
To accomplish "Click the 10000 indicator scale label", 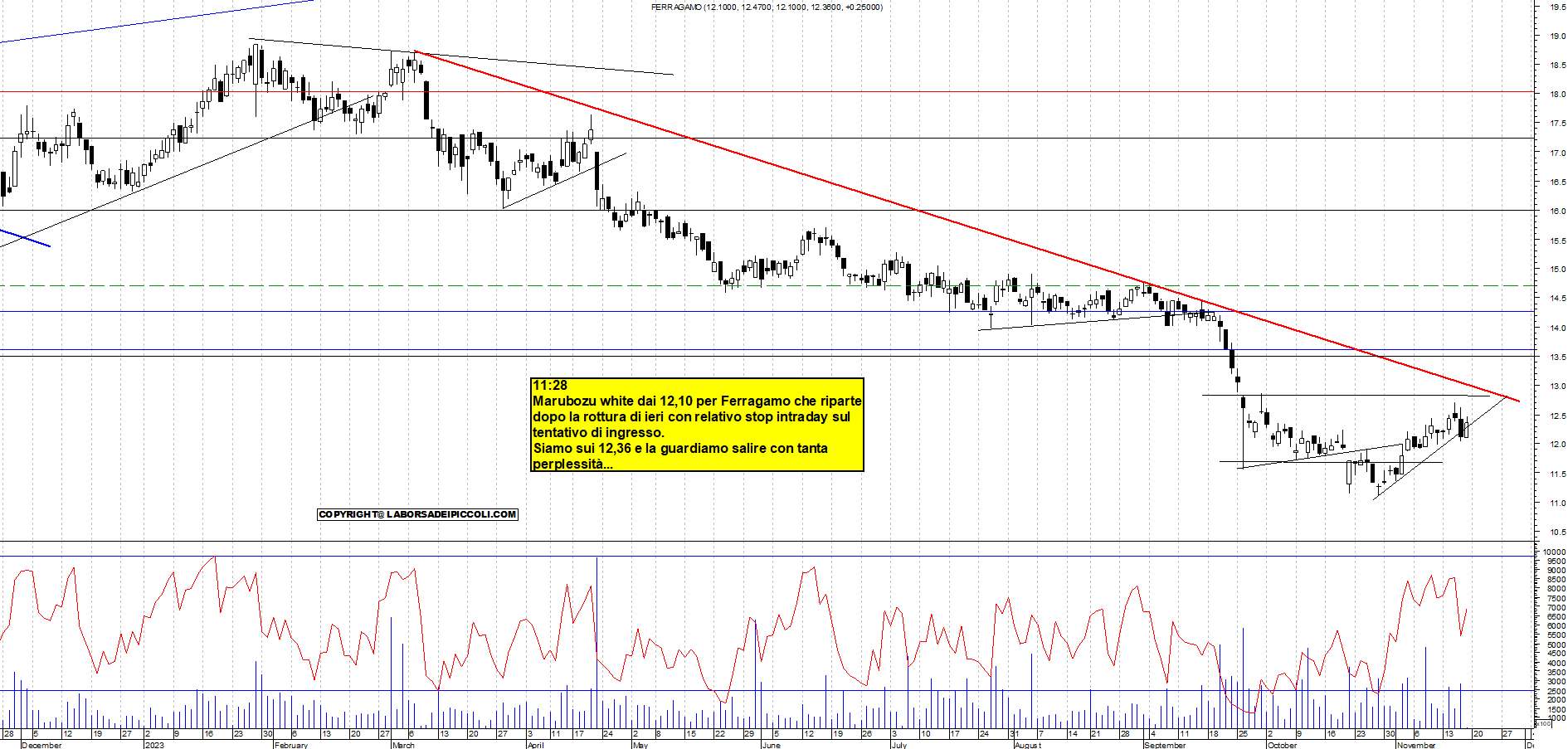I will (1555, 552).
